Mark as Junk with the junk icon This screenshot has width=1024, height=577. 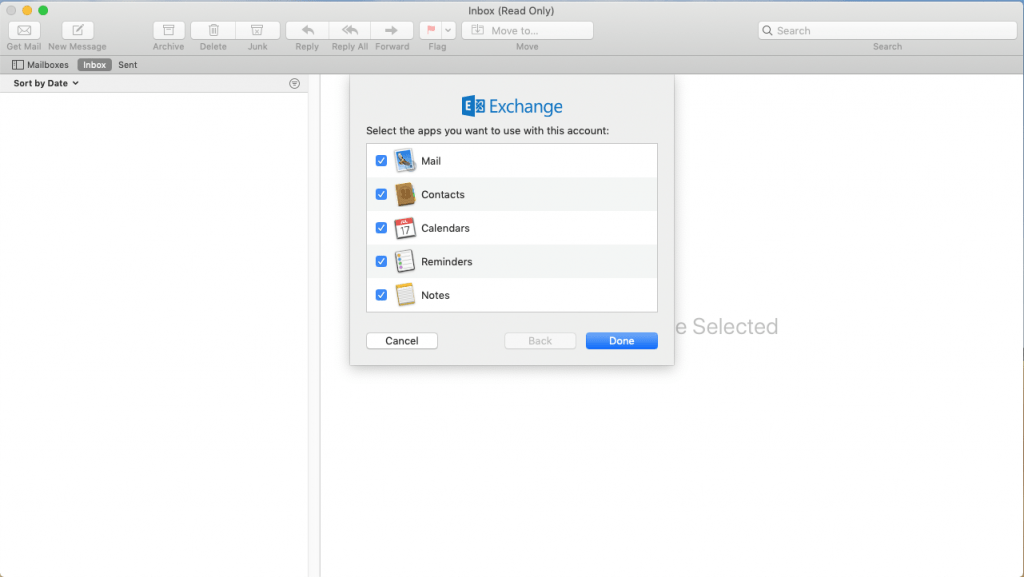(x=257, y=30)
